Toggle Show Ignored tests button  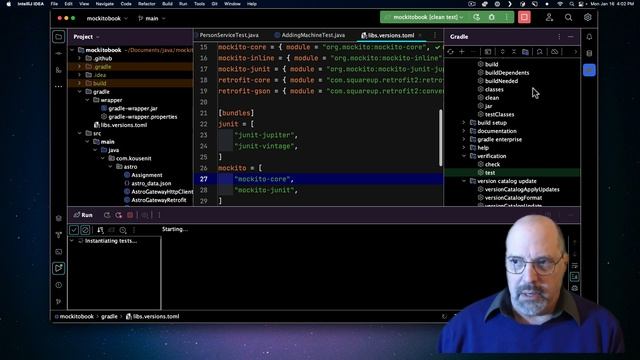pyautogui.click(x=85, y=230)
